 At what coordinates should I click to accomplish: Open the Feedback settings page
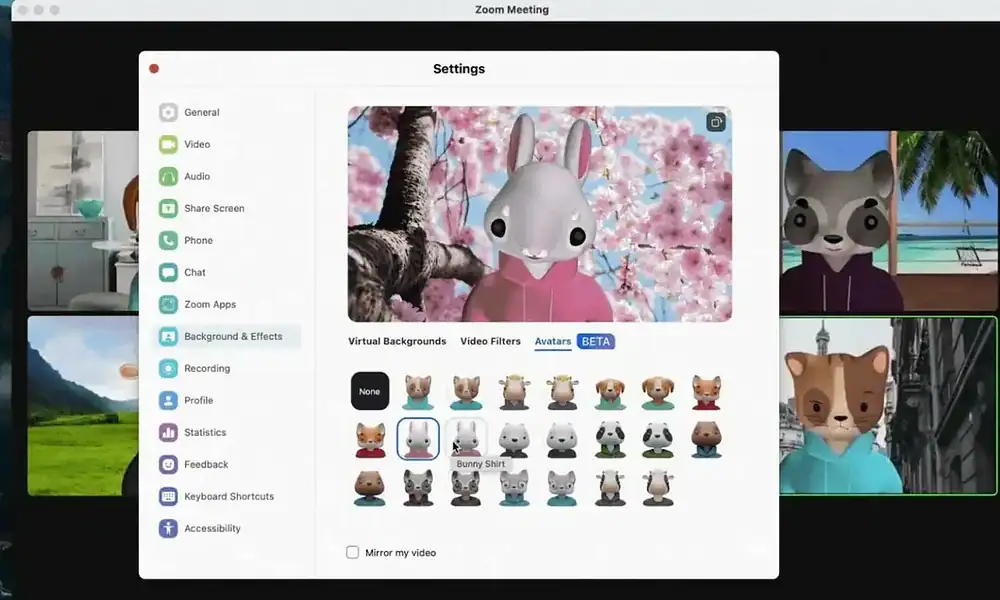pos(168,464)
